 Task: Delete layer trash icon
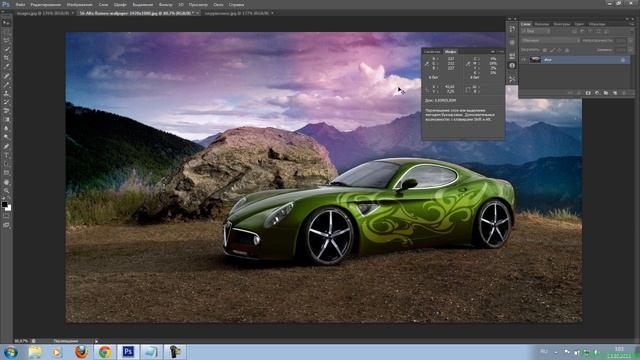pos(624,93)
